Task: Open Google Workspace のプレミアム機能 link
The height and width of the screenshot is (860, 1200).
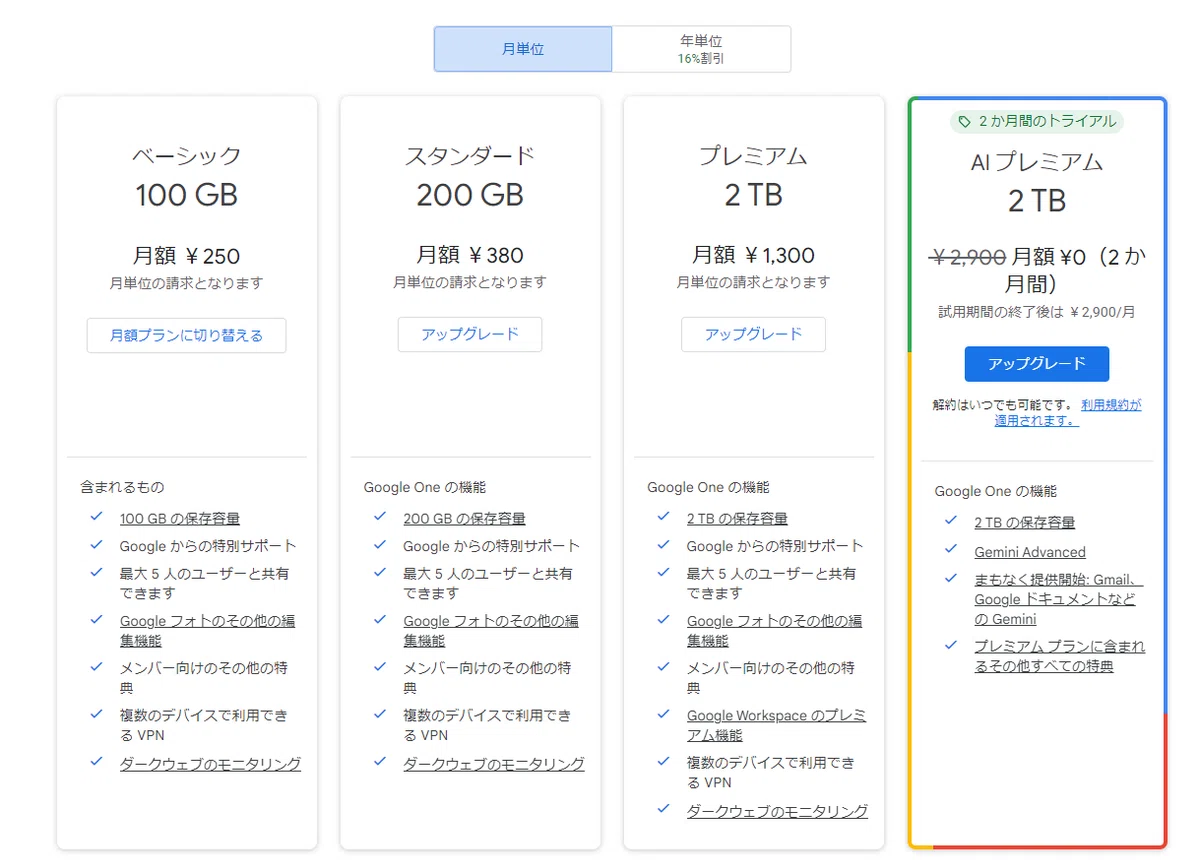Action: click(776, 725)
